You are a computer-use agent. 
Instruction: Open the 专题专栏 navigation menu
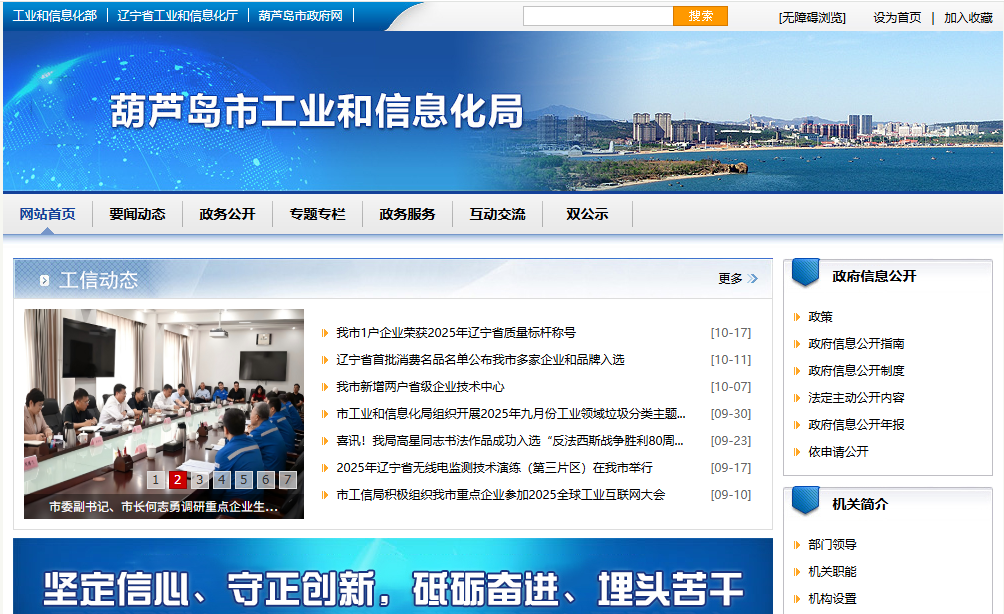point(317,214)
